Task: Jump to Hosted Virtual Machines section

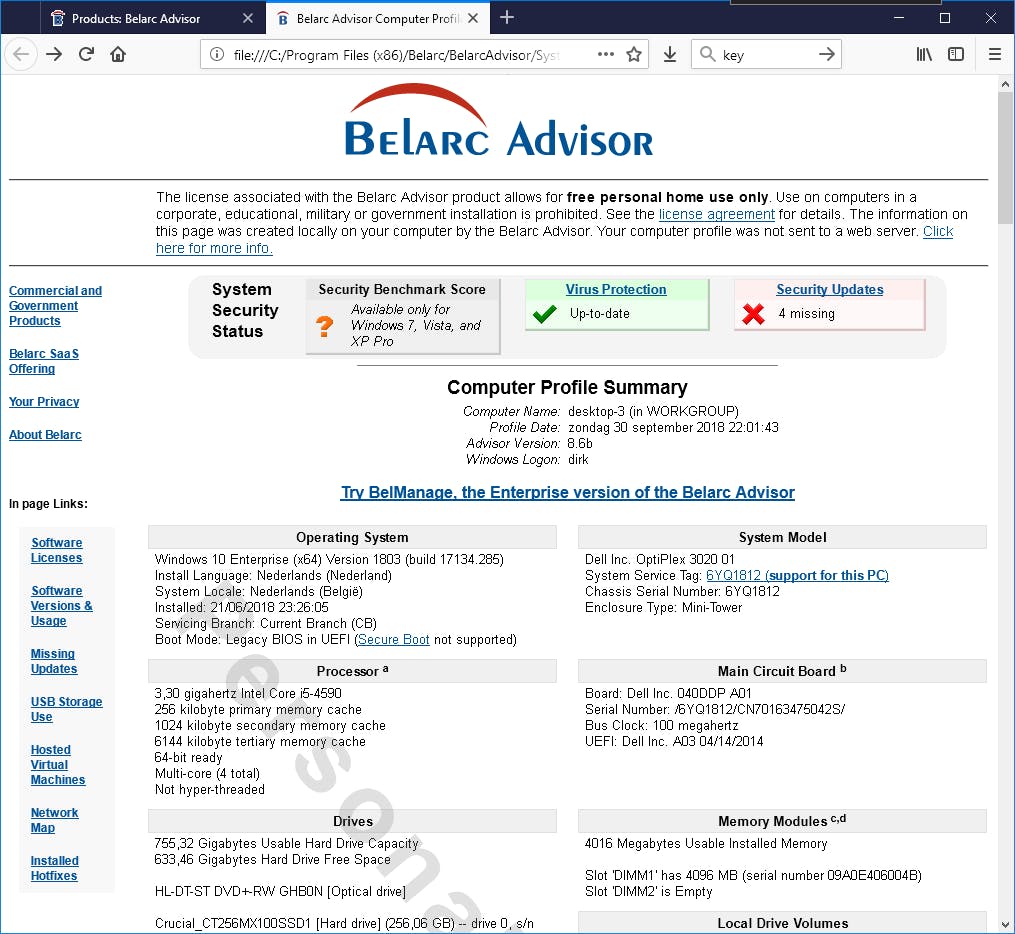Action: 58,764
